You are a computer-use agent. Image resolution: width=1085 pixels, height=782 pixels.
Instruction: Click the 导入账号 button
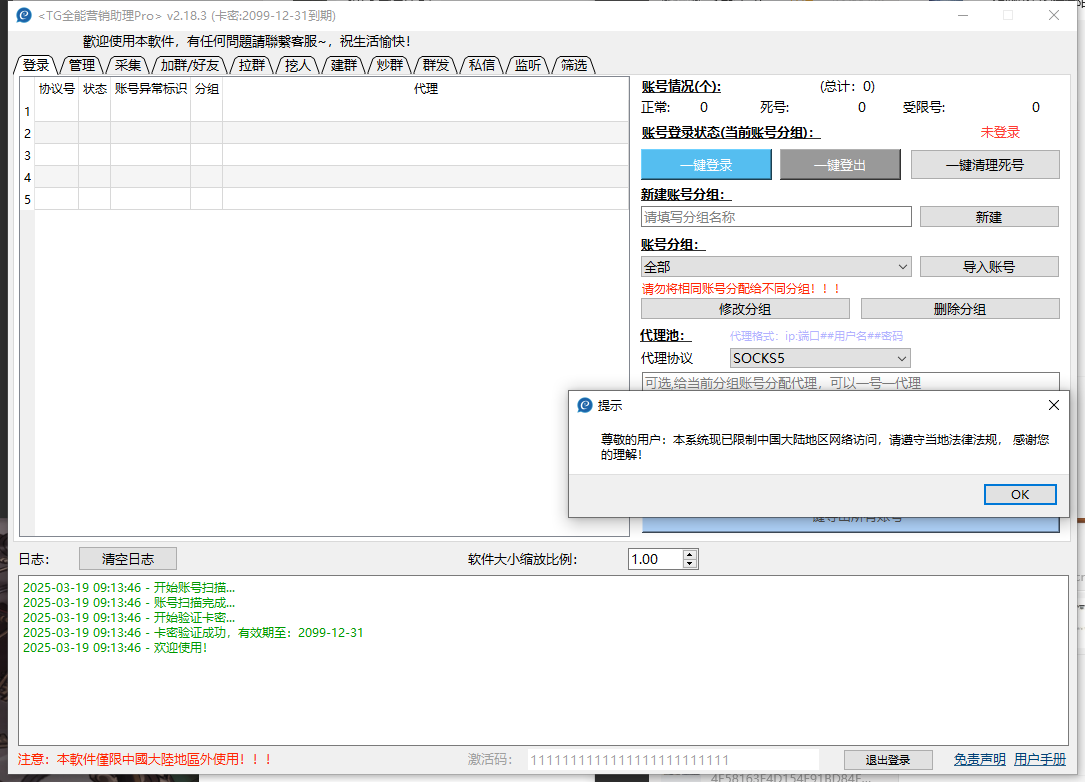coord(989,267)
